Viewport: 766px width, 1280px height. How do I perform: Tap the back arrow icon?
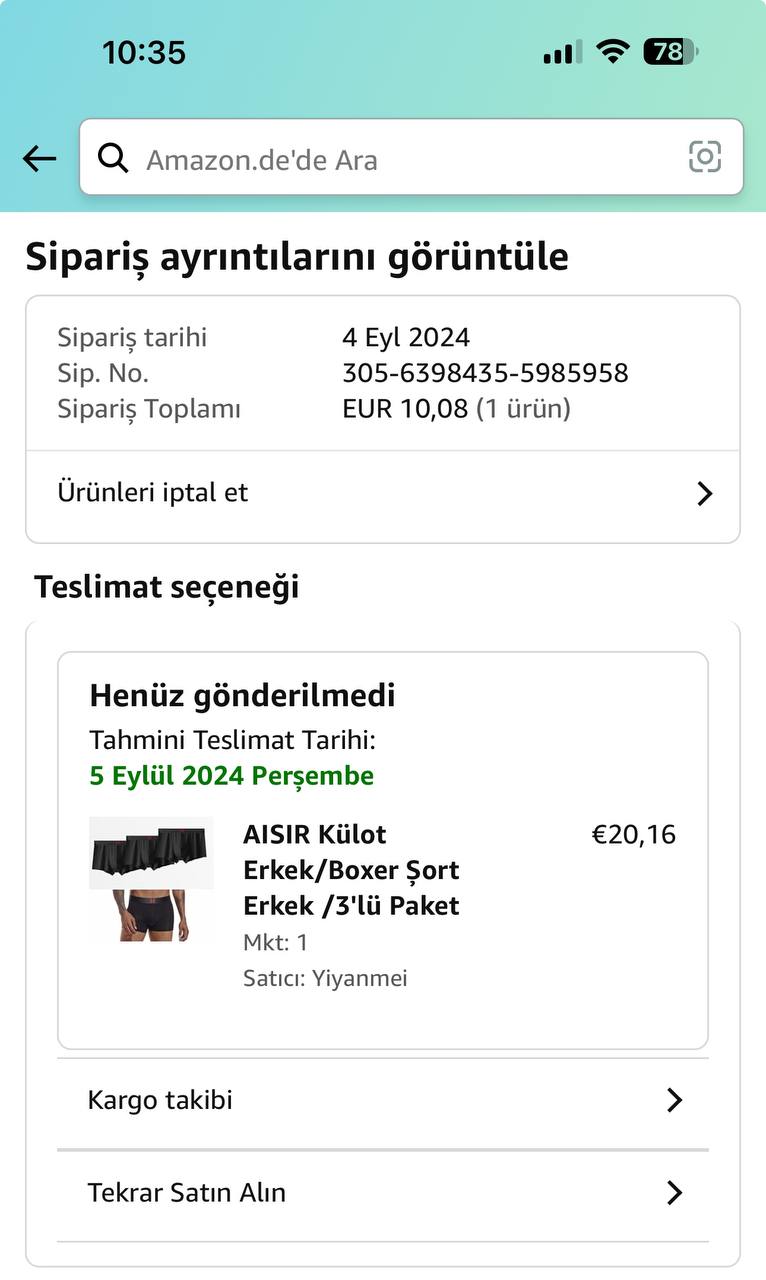39,158
